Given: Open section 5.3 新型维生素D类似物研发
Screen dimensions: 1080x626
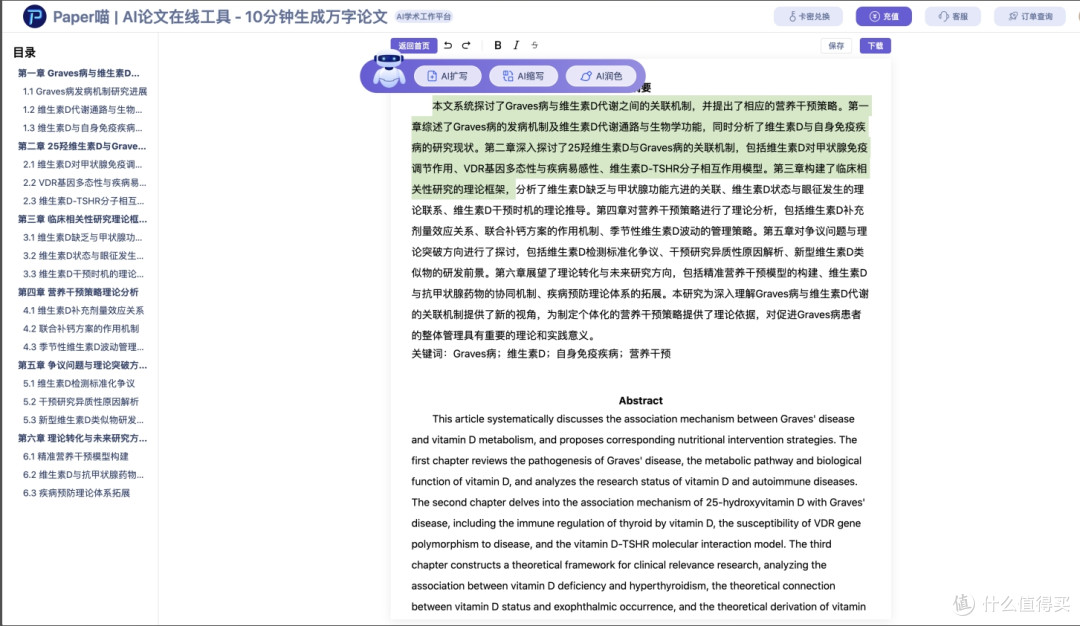Looking at the screenshot, I should click(83, 420).
